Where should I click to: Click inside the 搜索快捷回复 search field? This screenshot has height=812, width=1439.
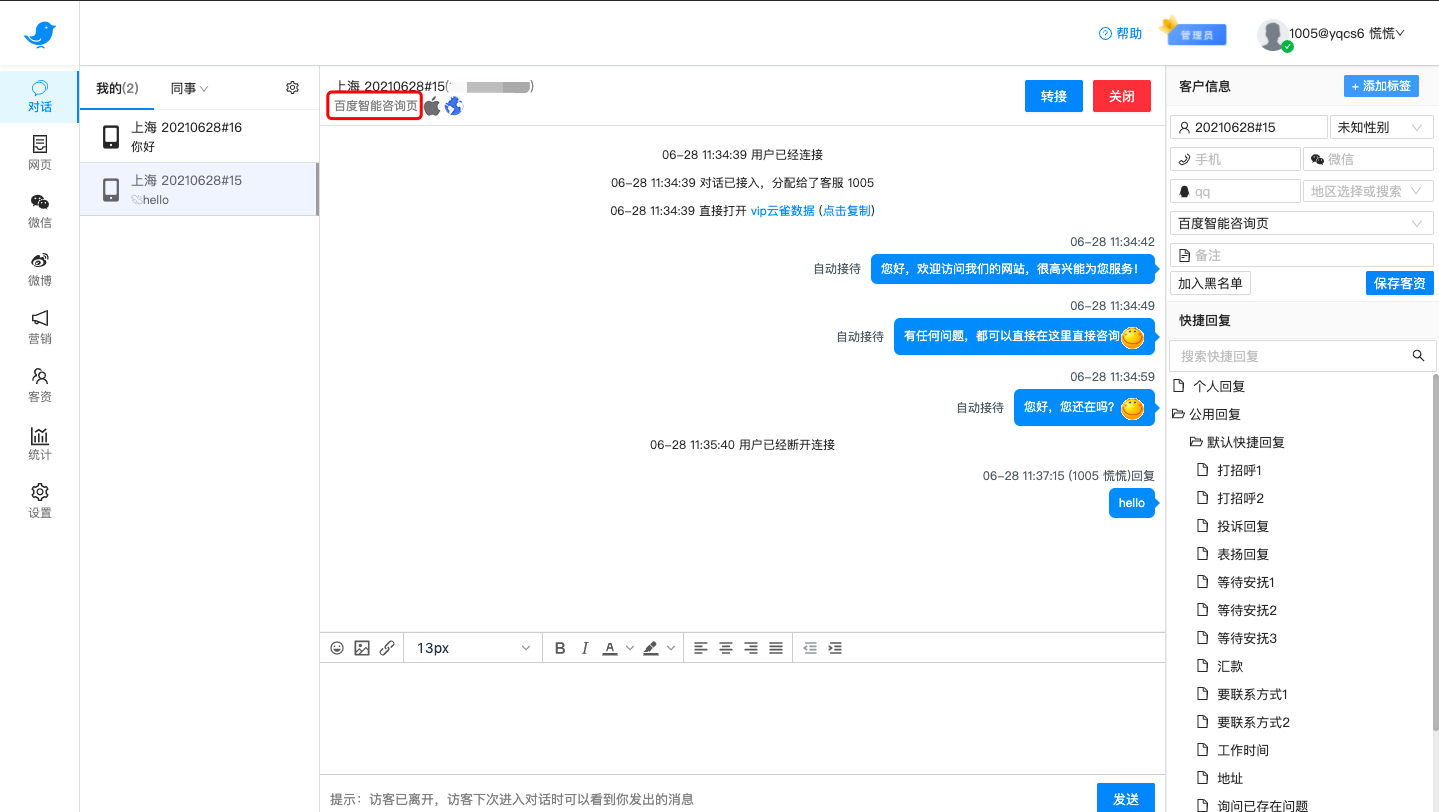[x=1290, y=355]
